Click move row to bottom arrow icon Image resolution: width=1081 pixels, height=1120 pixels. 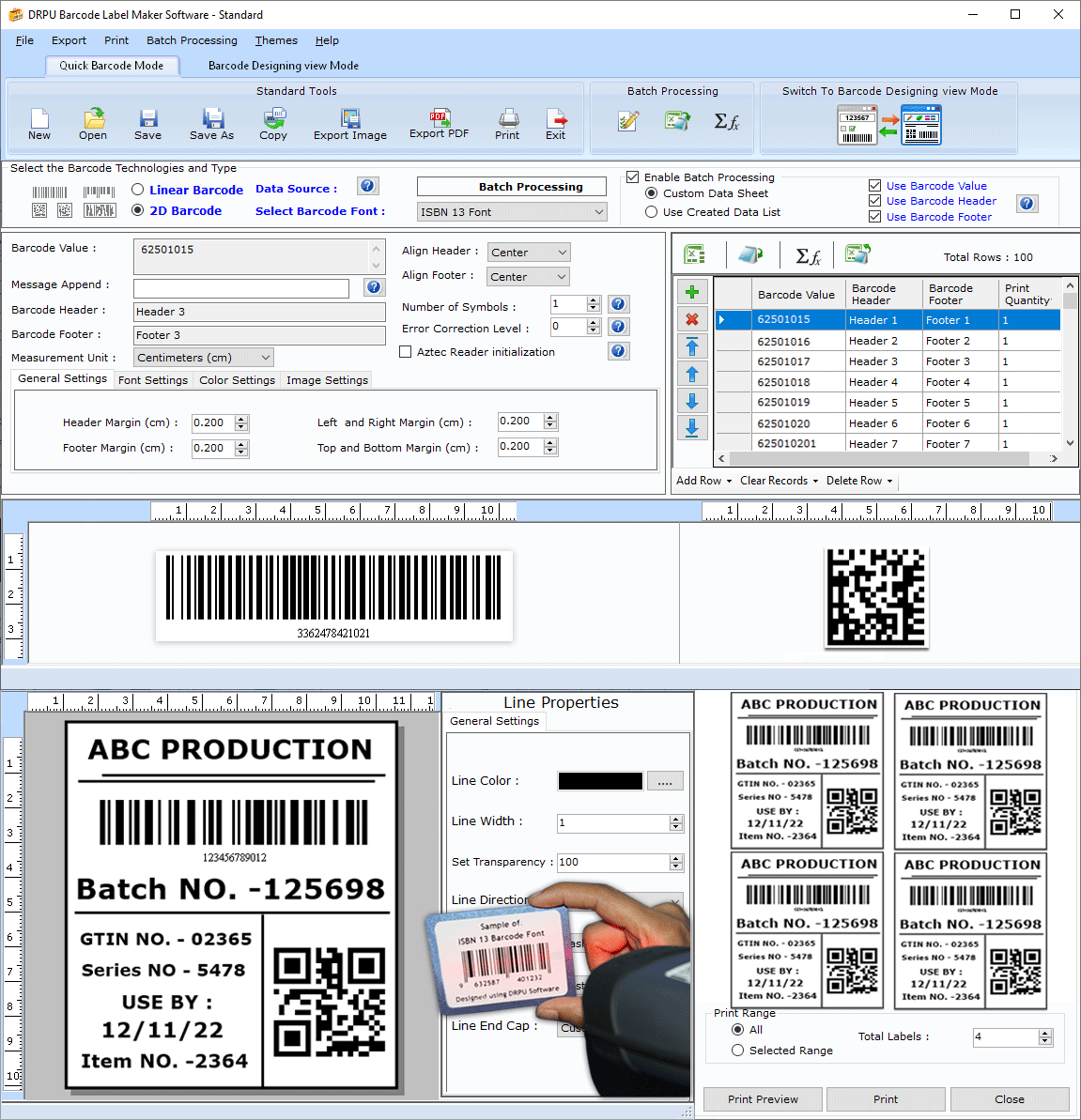click(691, 428)
